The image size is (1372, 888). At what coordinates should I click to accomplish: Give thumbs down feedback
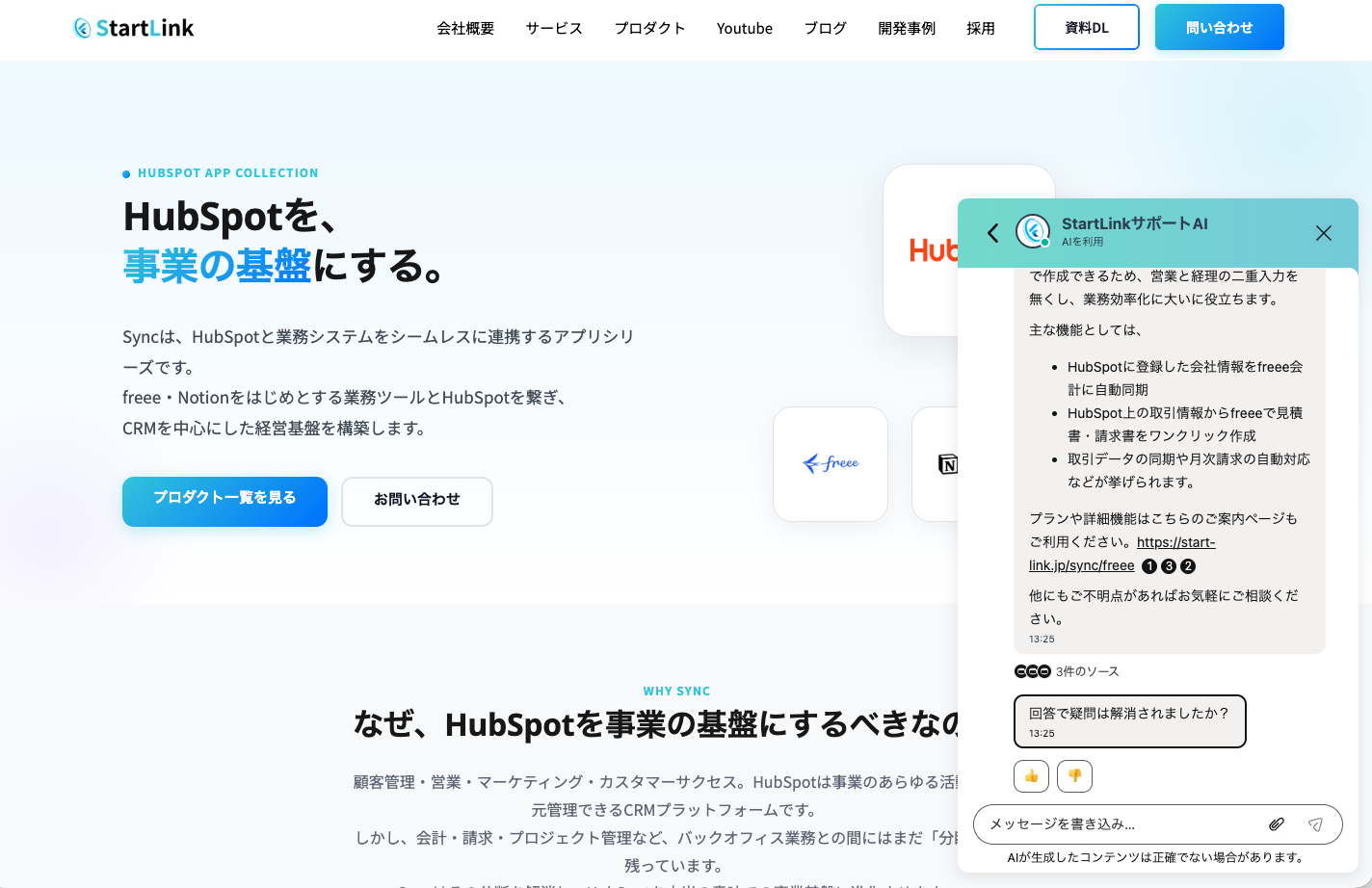(1074, 776)
